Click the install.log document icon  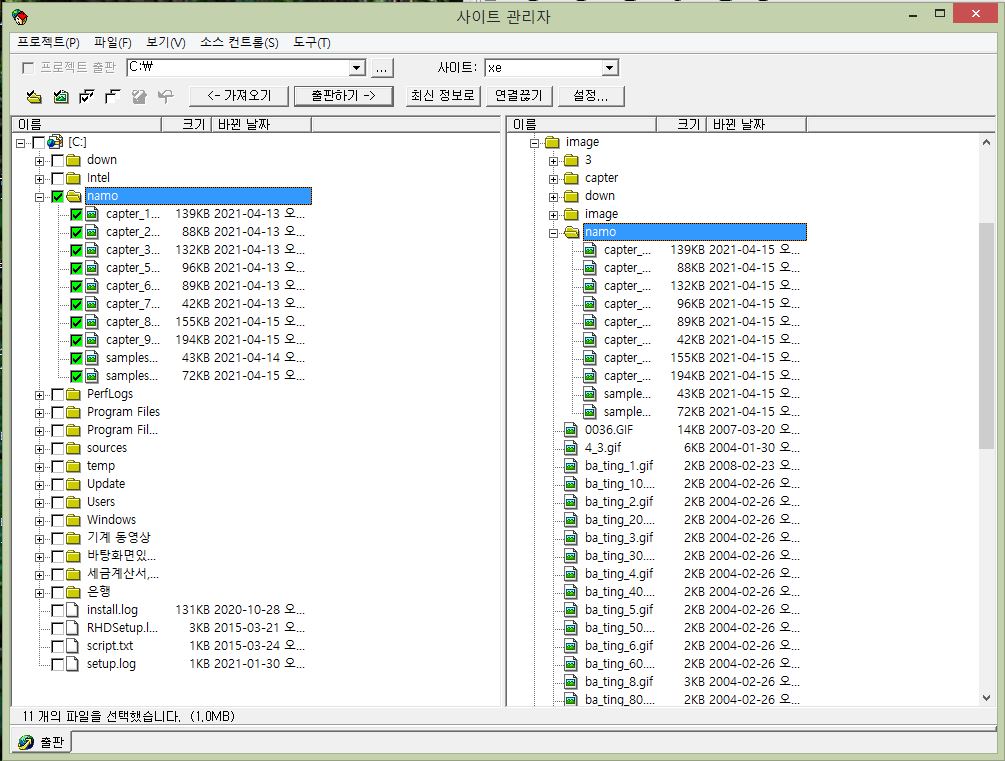73,610
